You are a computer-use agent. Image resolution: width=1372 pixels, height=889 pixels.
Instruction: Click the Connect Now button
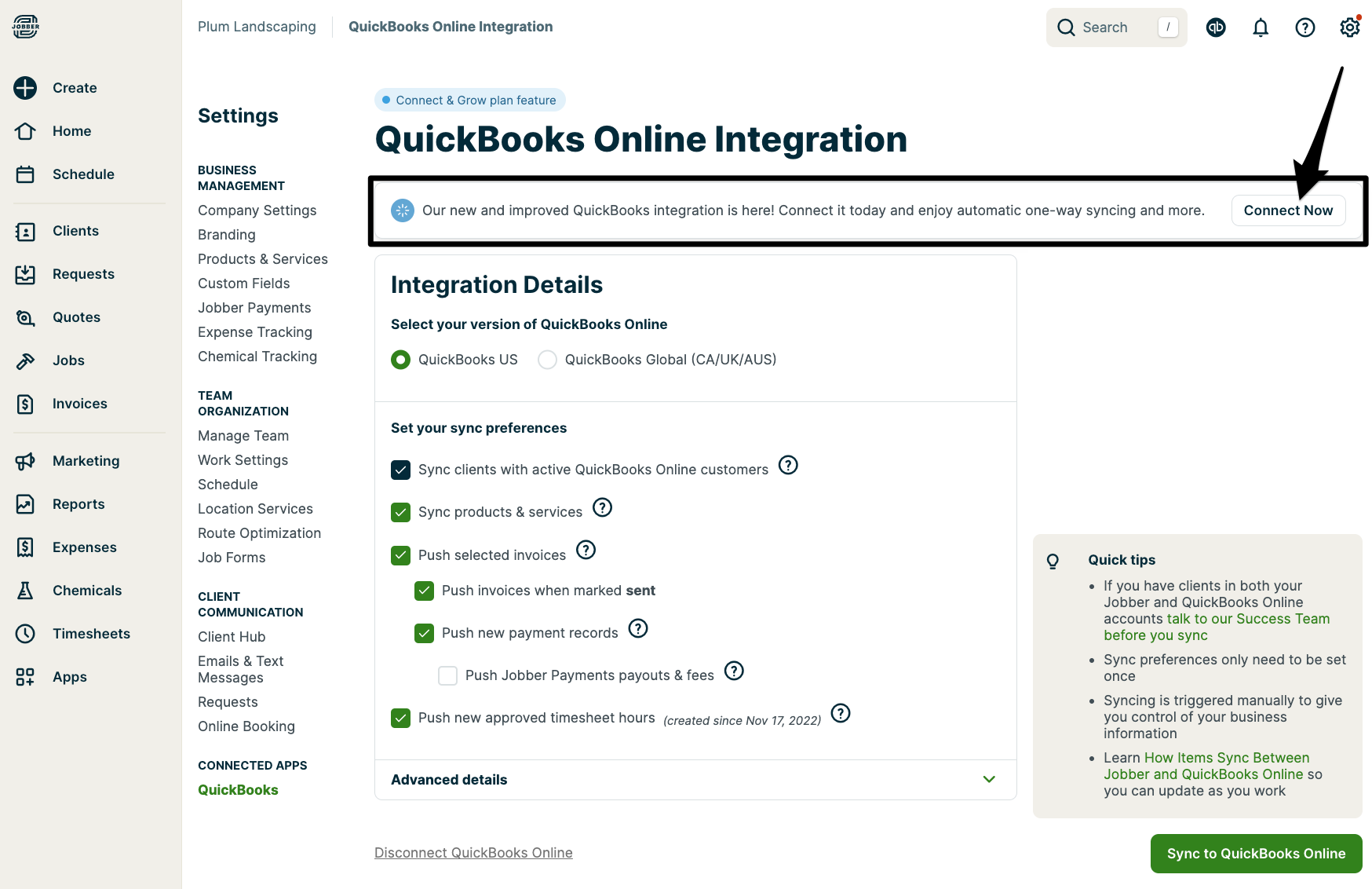click(x=1287, y=210)
